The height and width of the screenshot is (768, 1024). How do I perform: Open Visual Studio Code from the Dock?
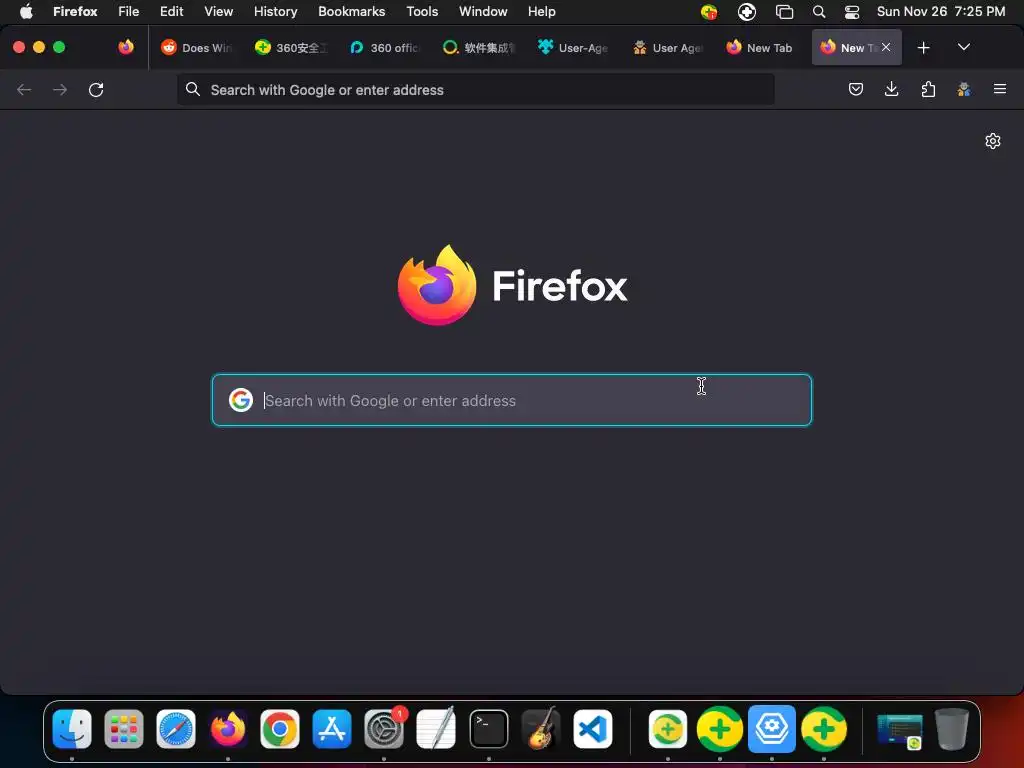(593, 729)
